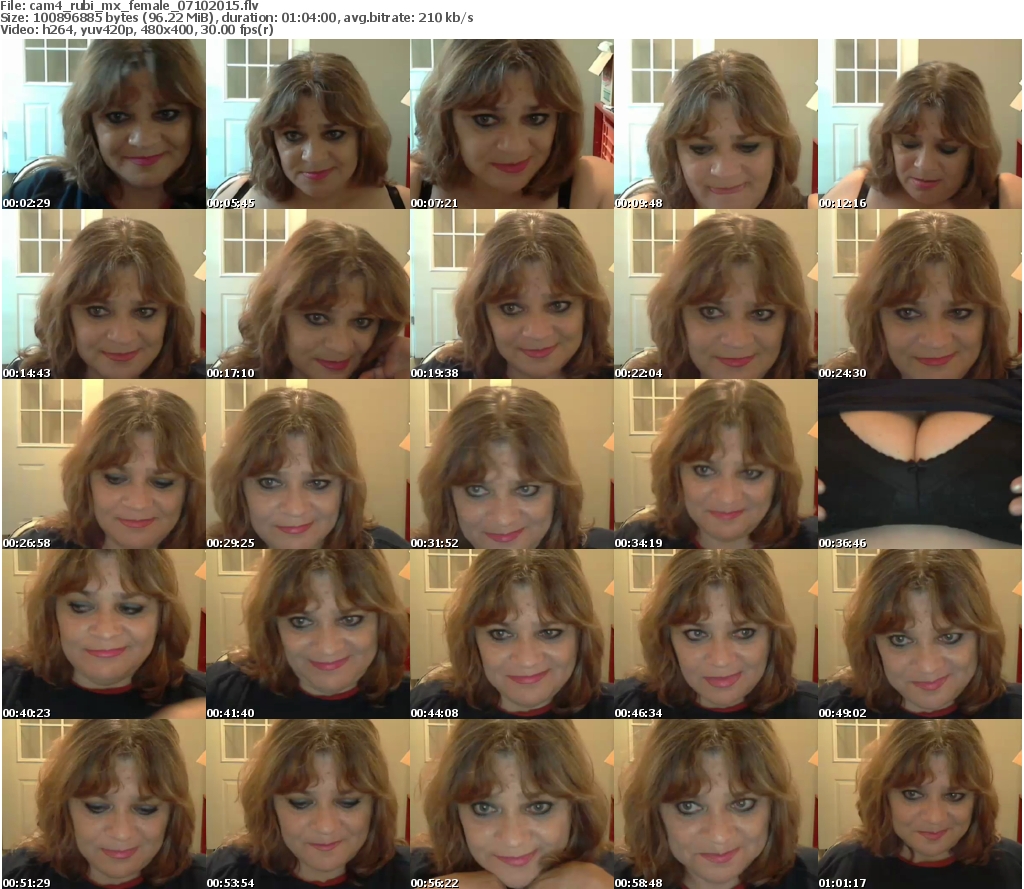Open the frame timestamped 00:05:45
Image resolution: width=1024 pixels, height=889 pixels.
coord(308,124)
